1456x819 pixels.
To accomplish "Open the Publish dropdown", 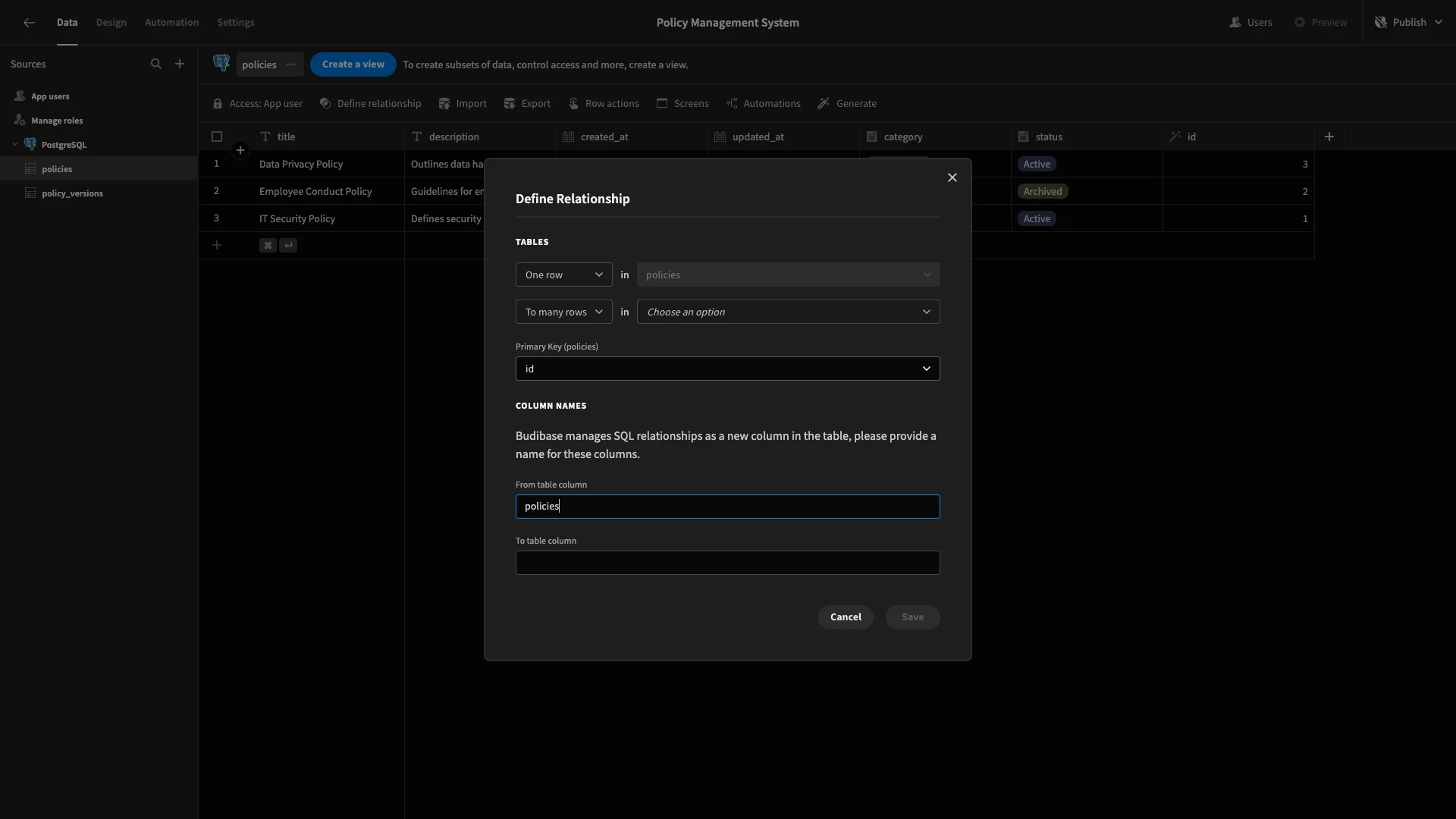I will click(x=1409, y=23).
